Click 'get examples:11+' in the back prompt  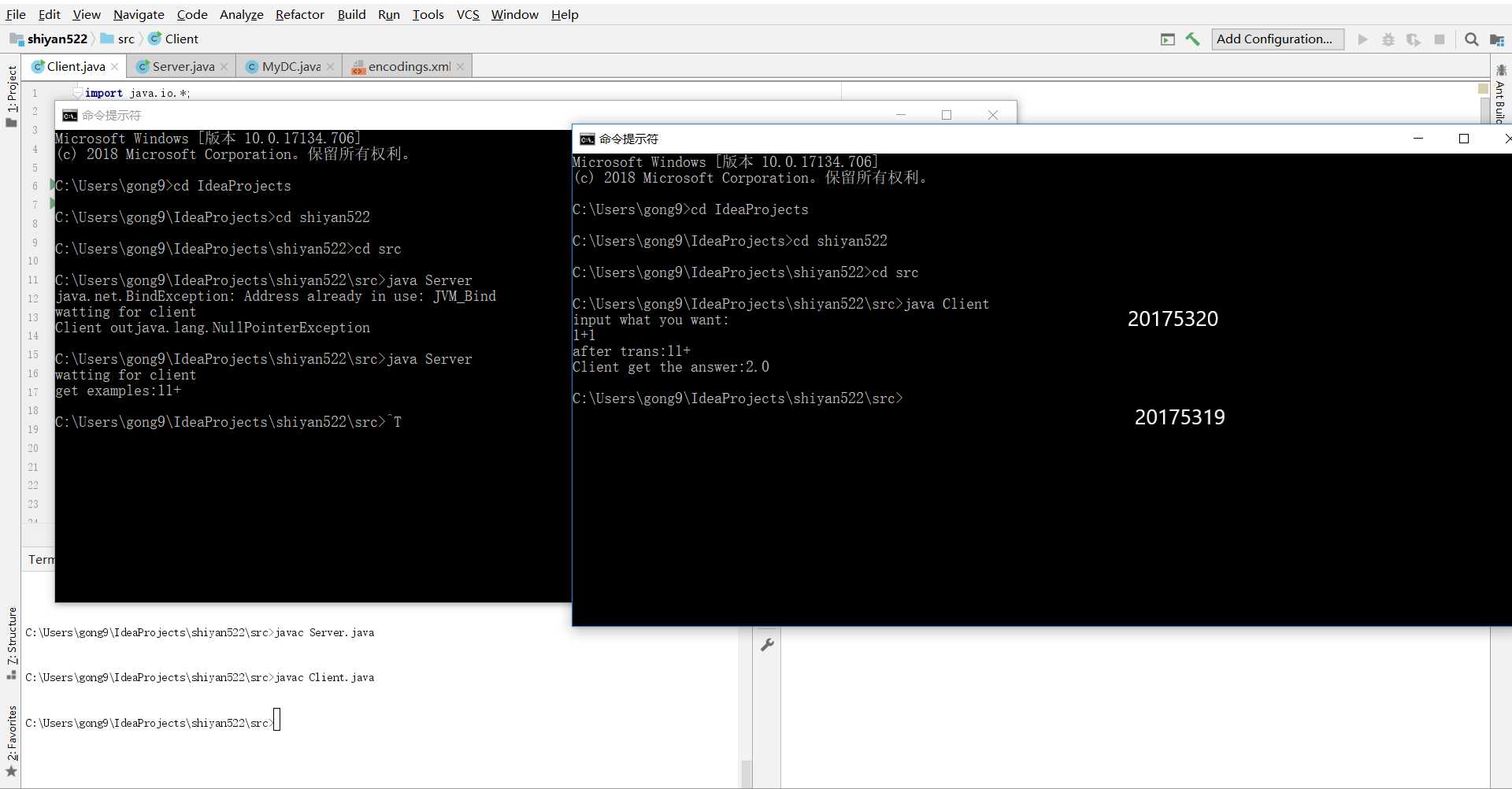(118, 391)
